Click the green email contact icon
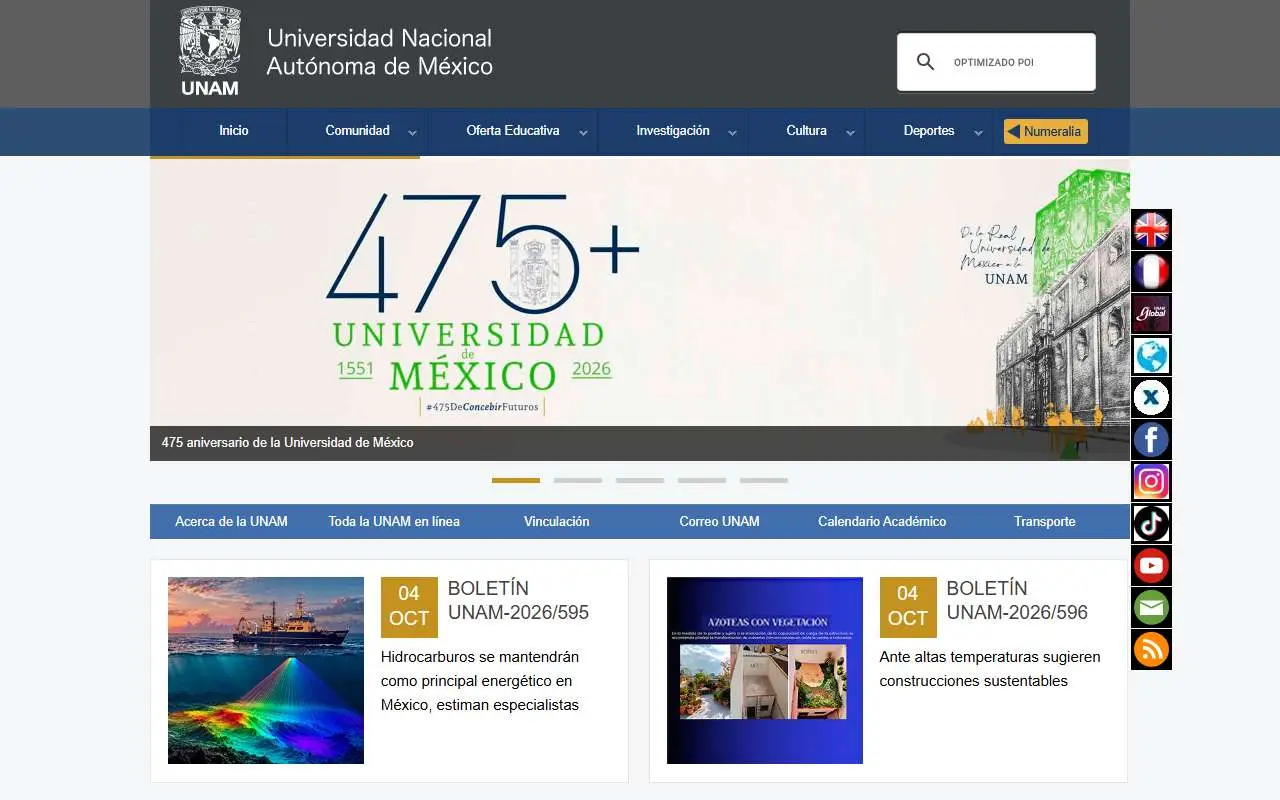The width and height of the screenshot is (1280, 800). tap(1151, 608)
